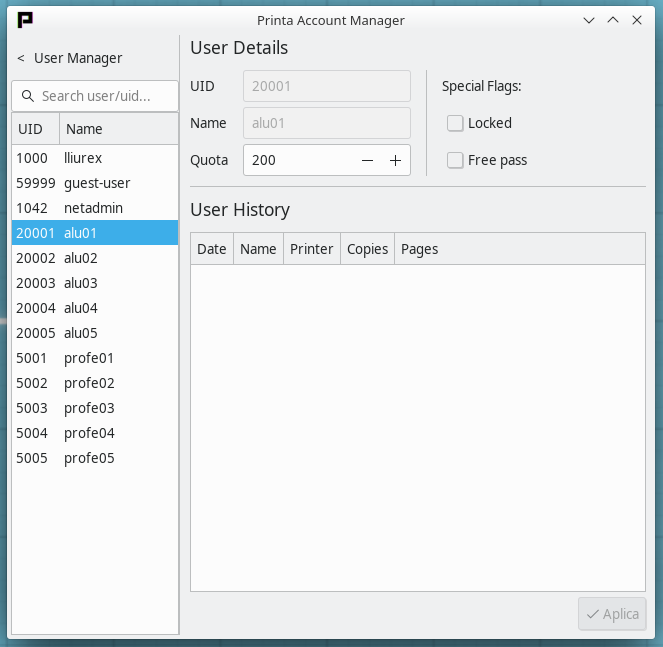
Task: Sort user list by UID column
Action: 31,129
